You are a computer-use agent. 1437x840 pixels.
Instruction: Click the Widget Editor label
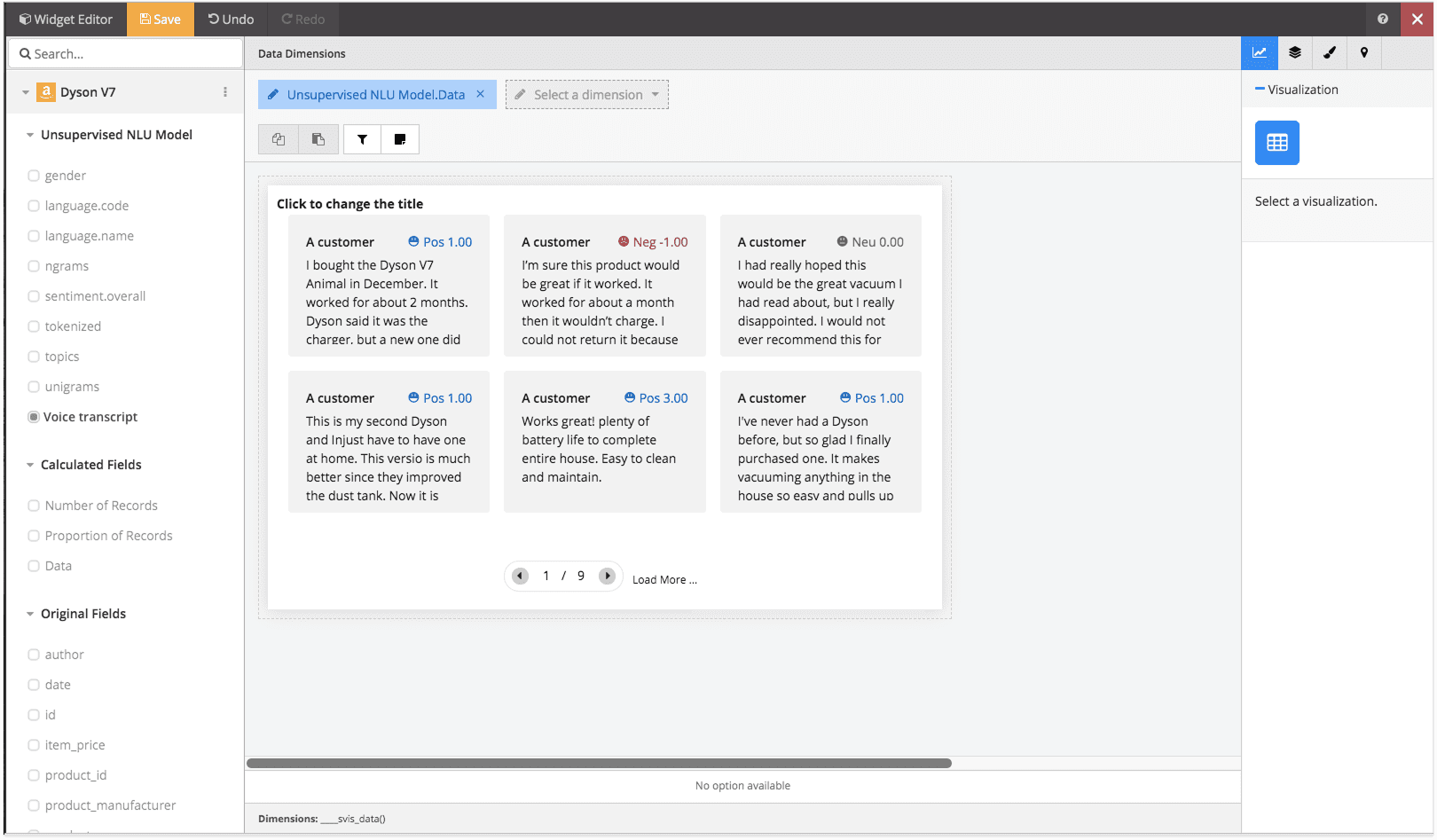(x=66, y=19)
